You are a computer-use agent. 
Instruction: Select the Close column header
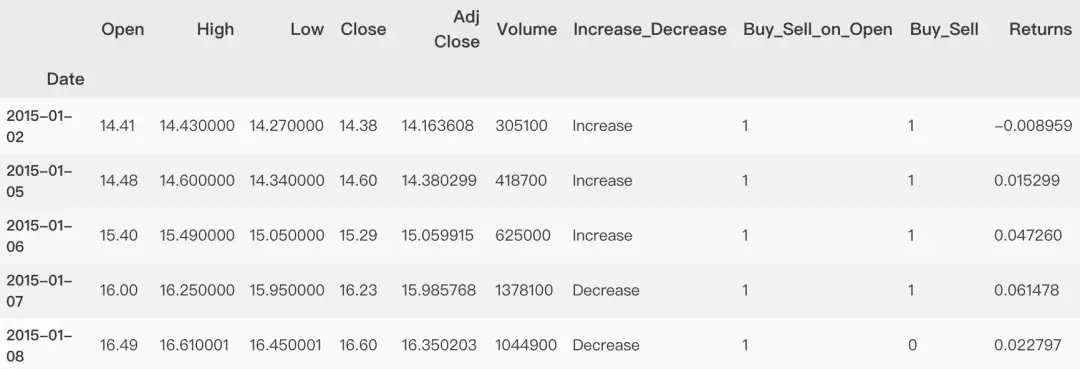click(363, 30)
